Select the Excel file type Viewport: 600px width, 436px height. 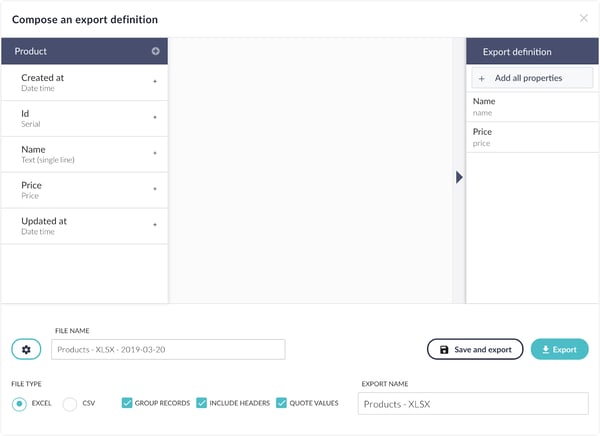point(19,403)
